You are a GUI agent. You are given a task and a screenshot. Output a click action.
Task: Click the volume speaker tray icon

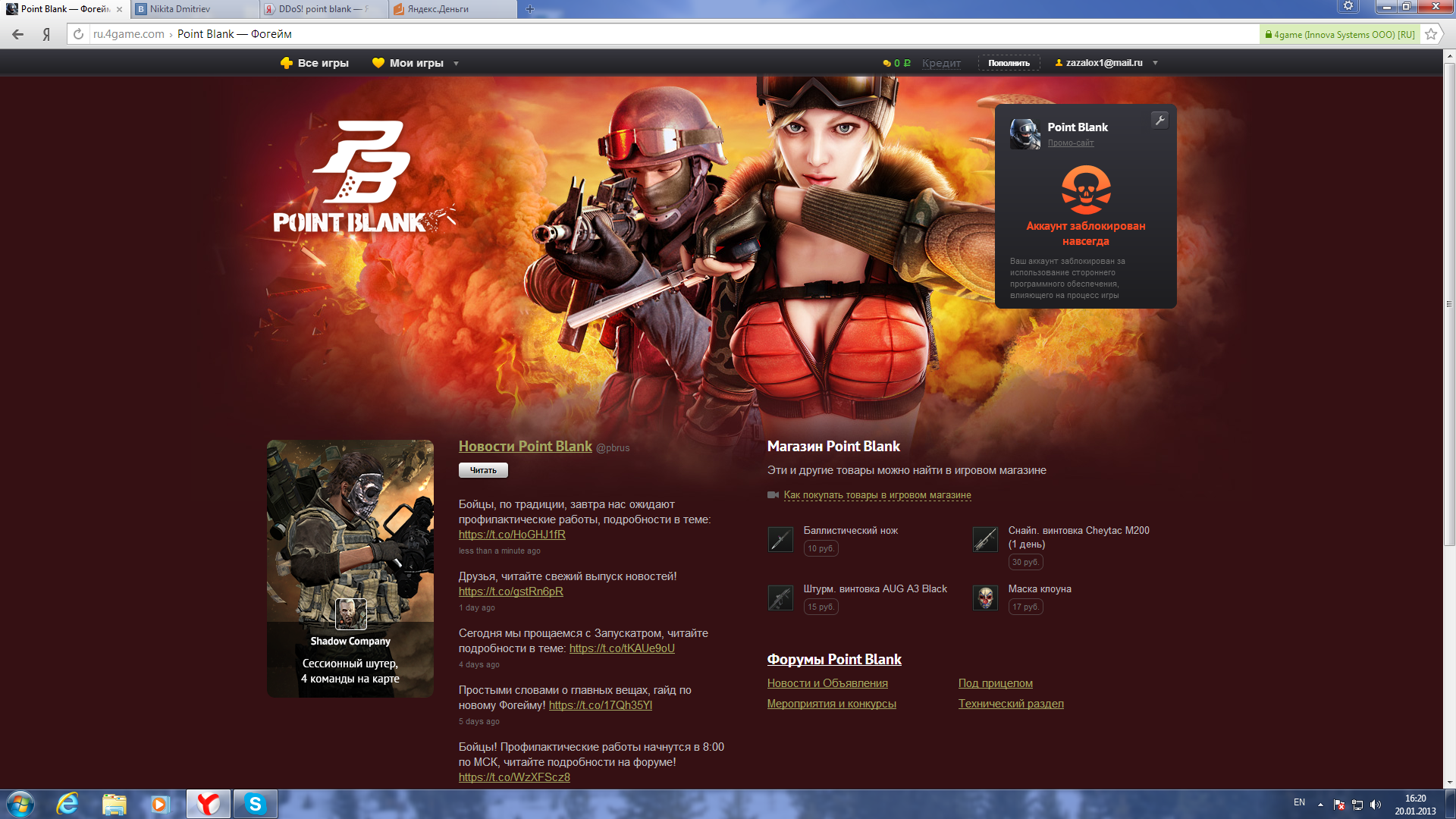click(x=1376, y=805)
